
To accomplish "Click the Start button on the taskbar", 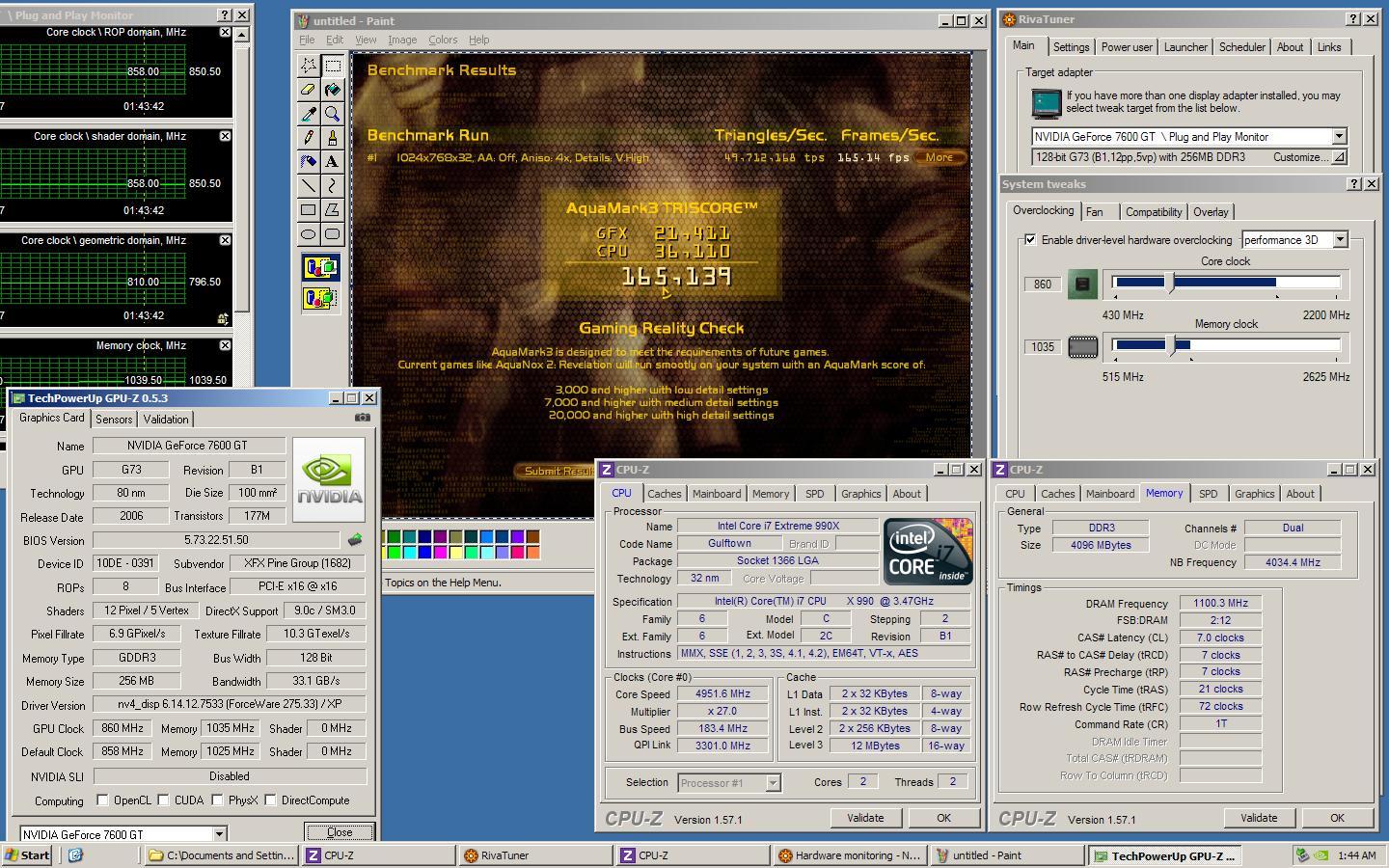I will point(27,855).
